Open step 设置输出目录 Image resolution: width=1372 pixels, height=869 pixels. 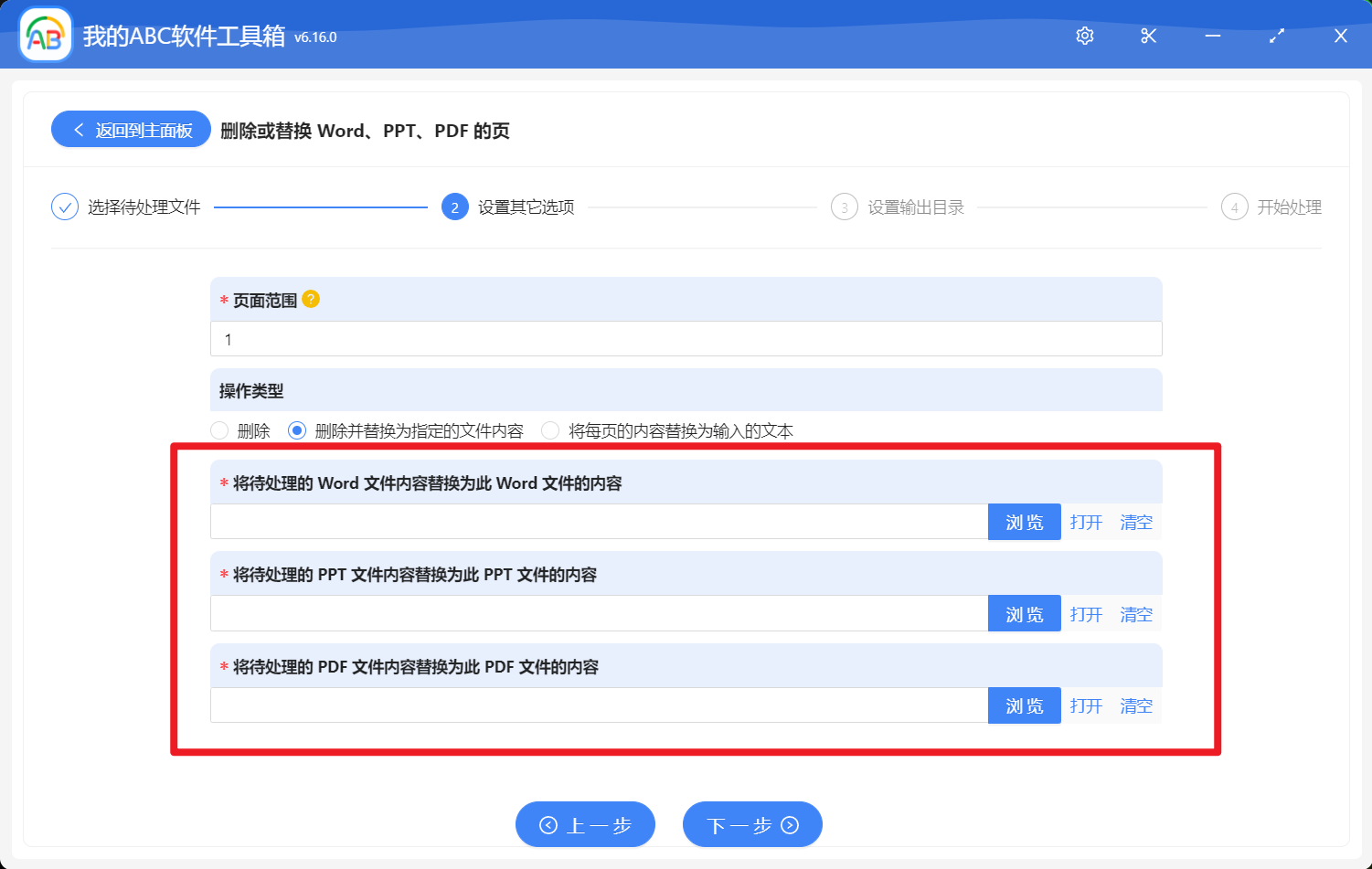844,207
